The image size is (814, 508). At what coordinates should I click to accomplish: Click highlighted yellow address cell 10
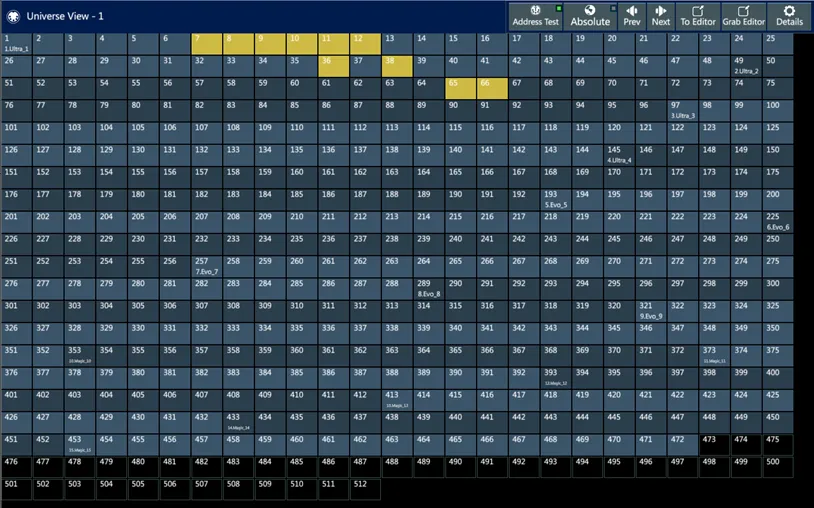302,44
